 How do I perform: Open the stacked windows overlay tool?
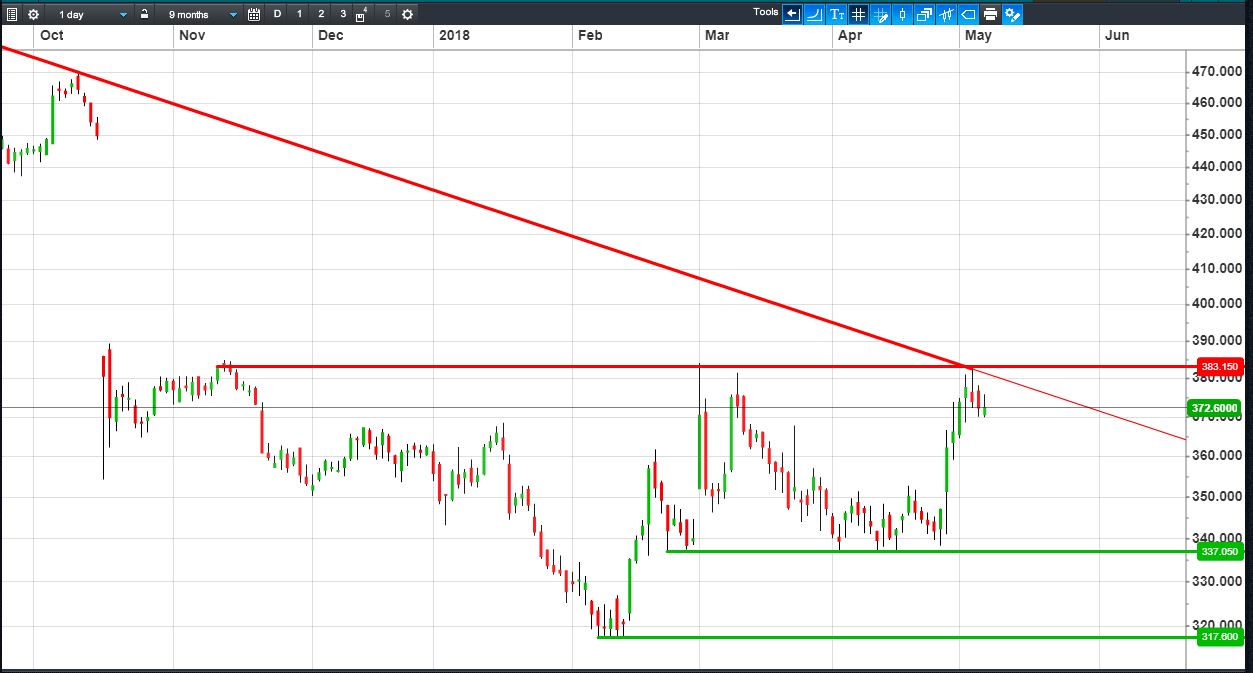point(924,14)
